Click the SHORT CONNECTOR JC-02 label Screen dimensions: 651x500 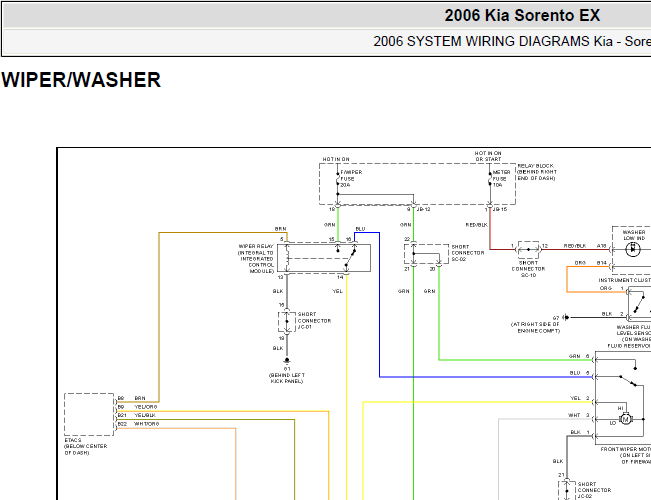pyautogui.click(x=594, y=490)
